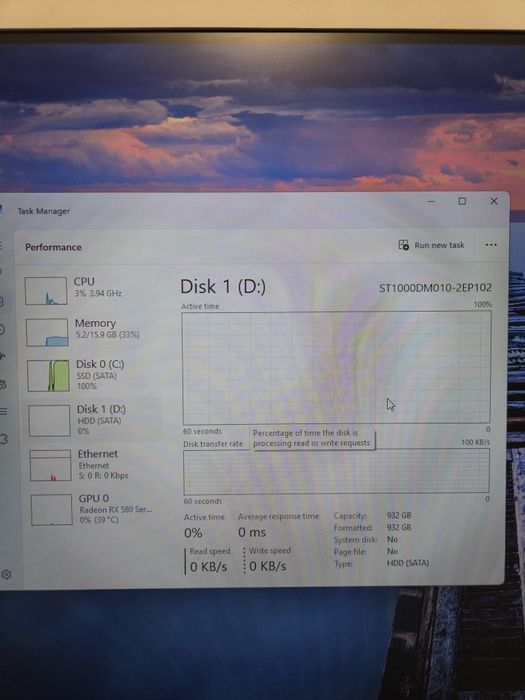Click the Disk transfer rate label
This screenshot has width=525, height=700.
(x=213, y=444)
